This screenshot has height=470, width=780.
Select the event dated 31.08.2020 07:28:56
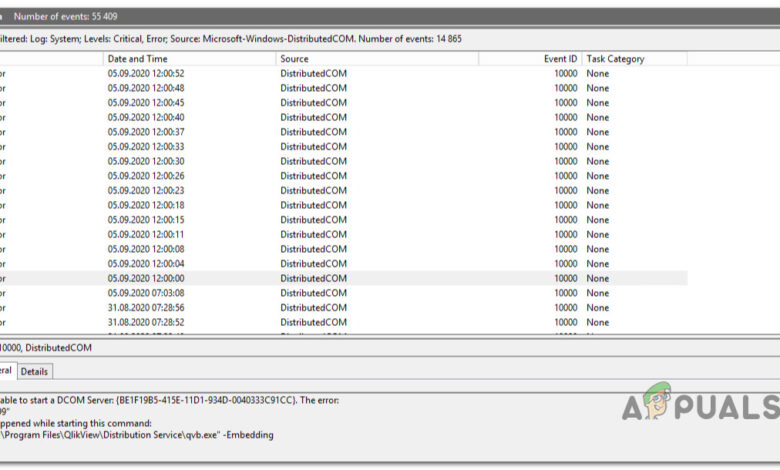click(344, 308)
